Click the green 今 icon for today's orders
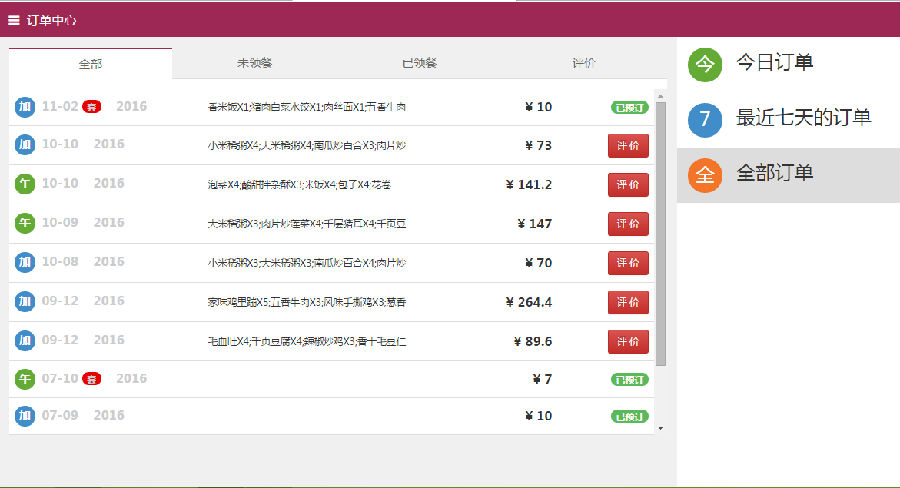The width and height of the screenshot is (900, 488). (x=705, y=64)
